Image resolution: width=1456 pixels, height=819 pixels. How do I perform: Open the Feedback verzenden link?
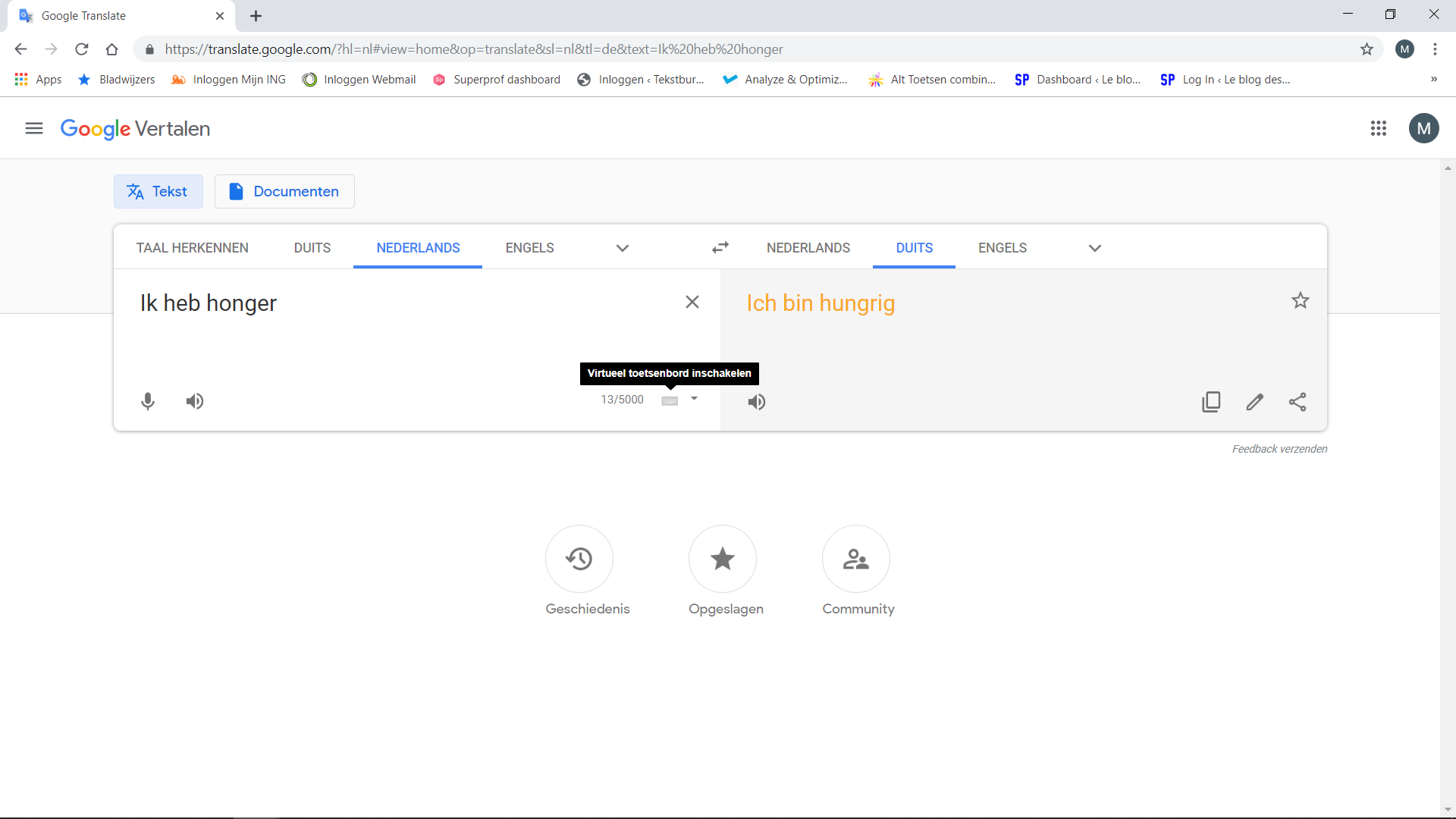tap(1279, 448)
